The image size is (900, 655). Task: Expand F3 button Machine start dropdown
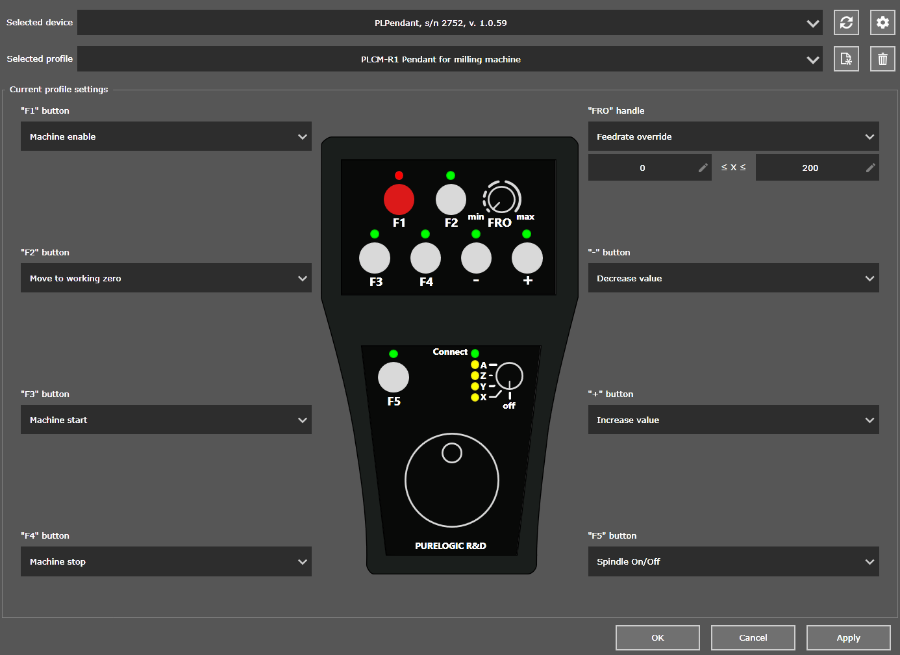pyautogui.click(x=166, y=420)
